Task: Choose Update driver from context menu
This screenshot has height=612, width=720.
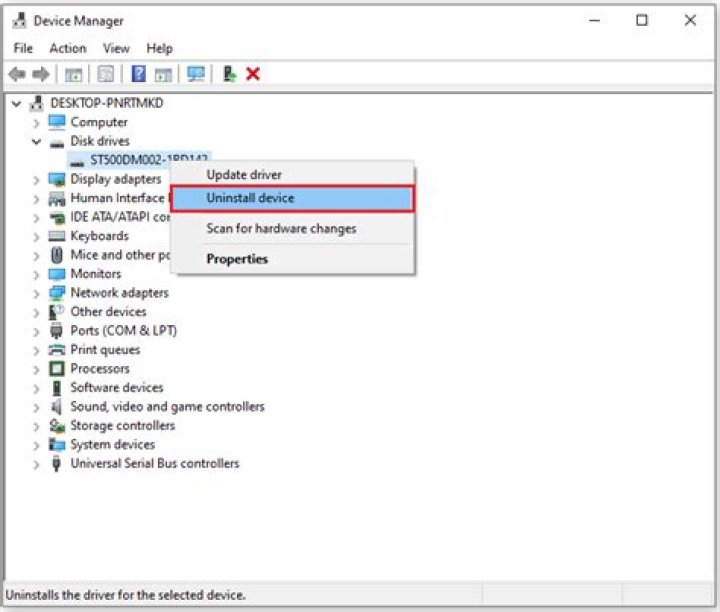Action: tap(293, 175)
